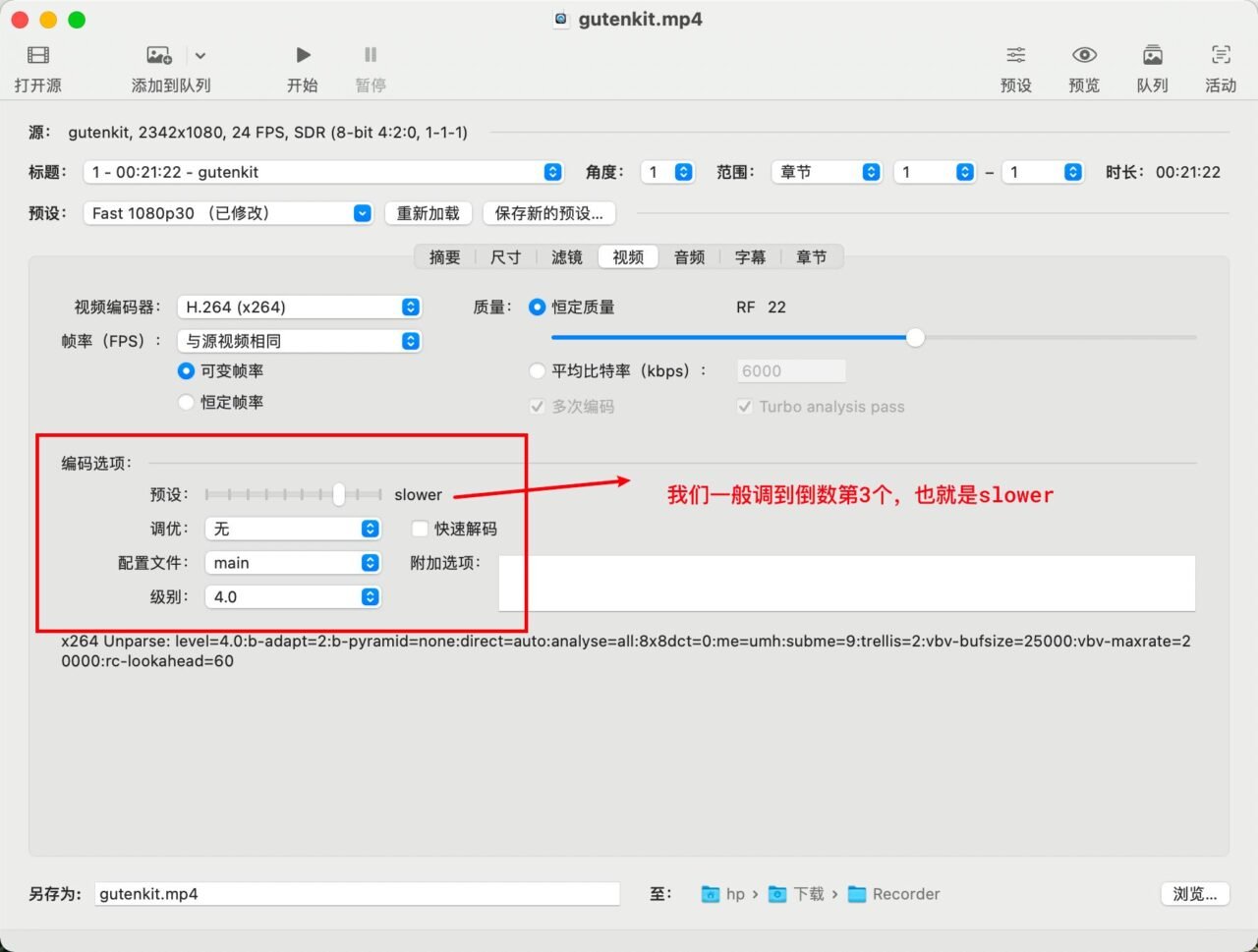Show the Queue icon panel

coord(1152,55)
